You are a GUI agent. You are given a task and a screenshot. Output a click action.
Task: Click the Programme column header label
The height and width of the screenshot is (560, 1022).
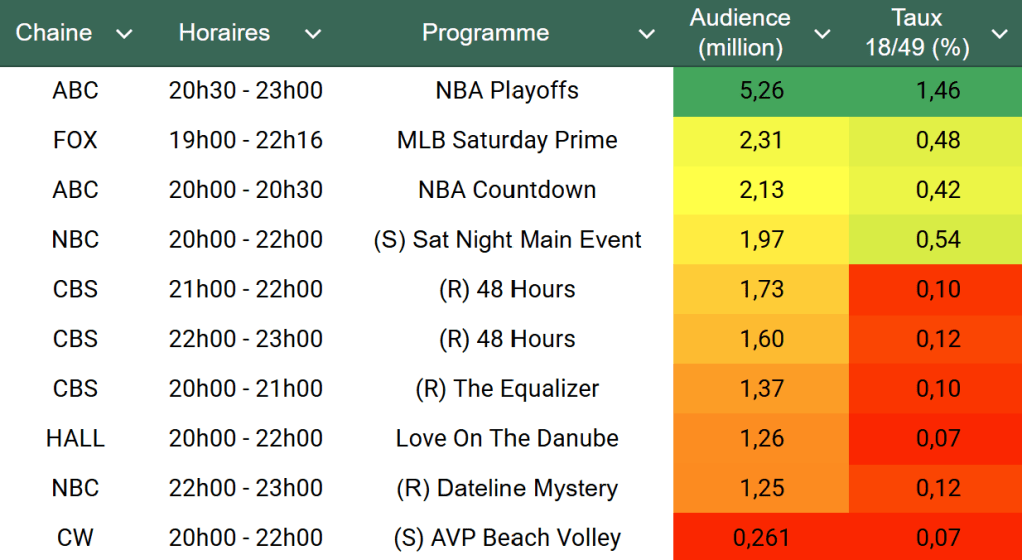[485, 33]
